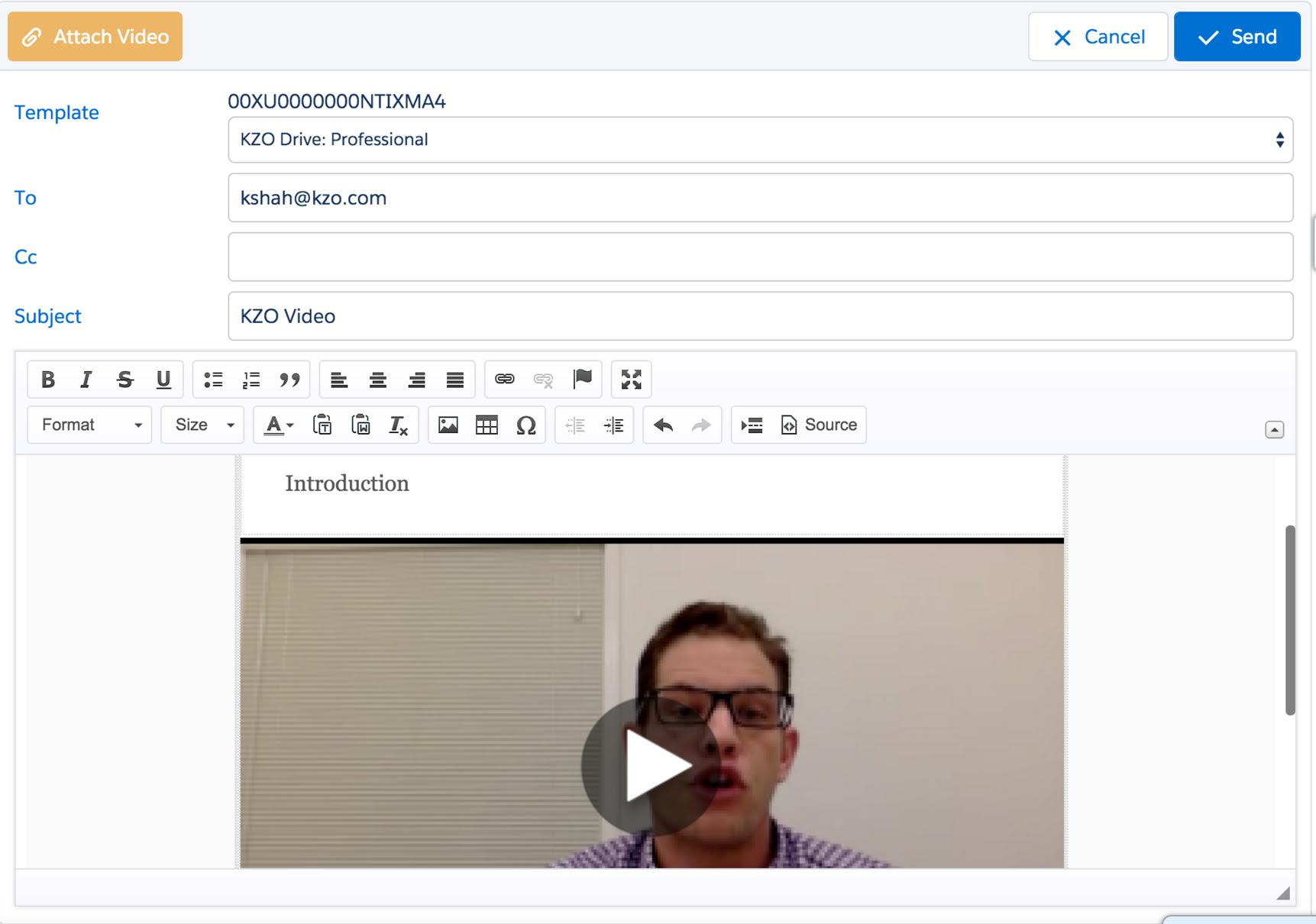Undo the last edit
Image resolution: width=1316 pixels, height=924 pixels.
click(x=663, y=425)
